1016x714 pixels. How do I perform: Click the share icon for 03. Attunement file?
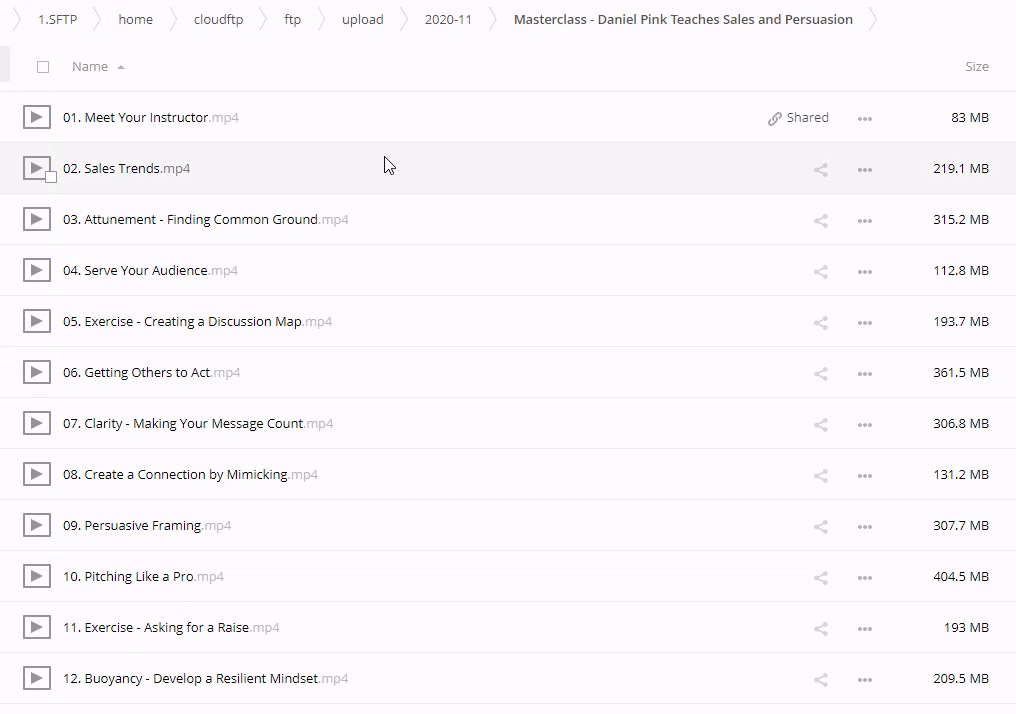[x=821, y=220]
